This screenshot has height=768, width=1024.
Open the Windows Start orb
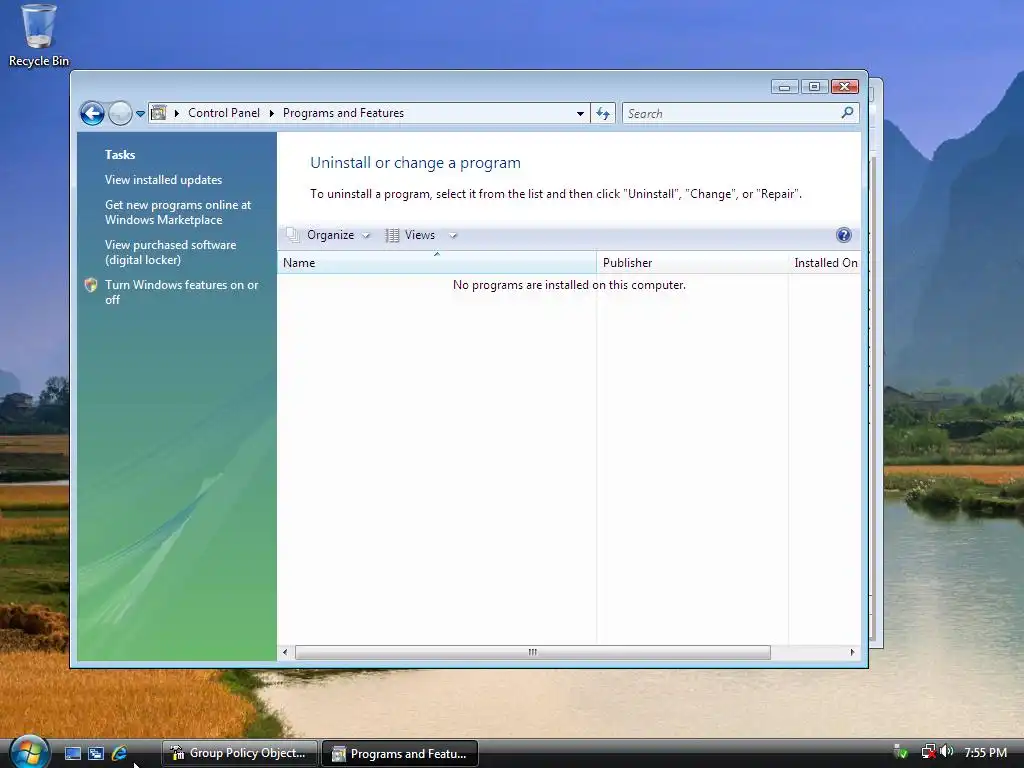click(x=29, y=752)
